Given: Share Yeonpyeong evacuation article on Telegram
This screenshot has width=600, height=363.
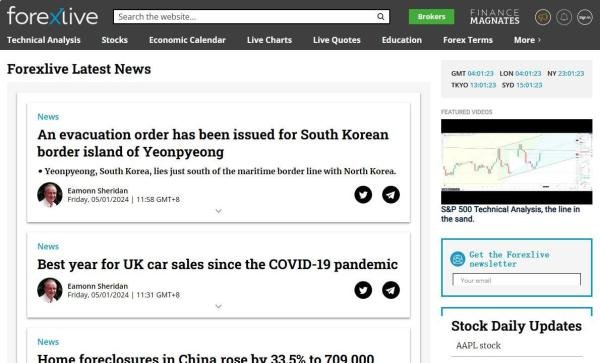Looking at the screenshot, I should pos(391,195).
